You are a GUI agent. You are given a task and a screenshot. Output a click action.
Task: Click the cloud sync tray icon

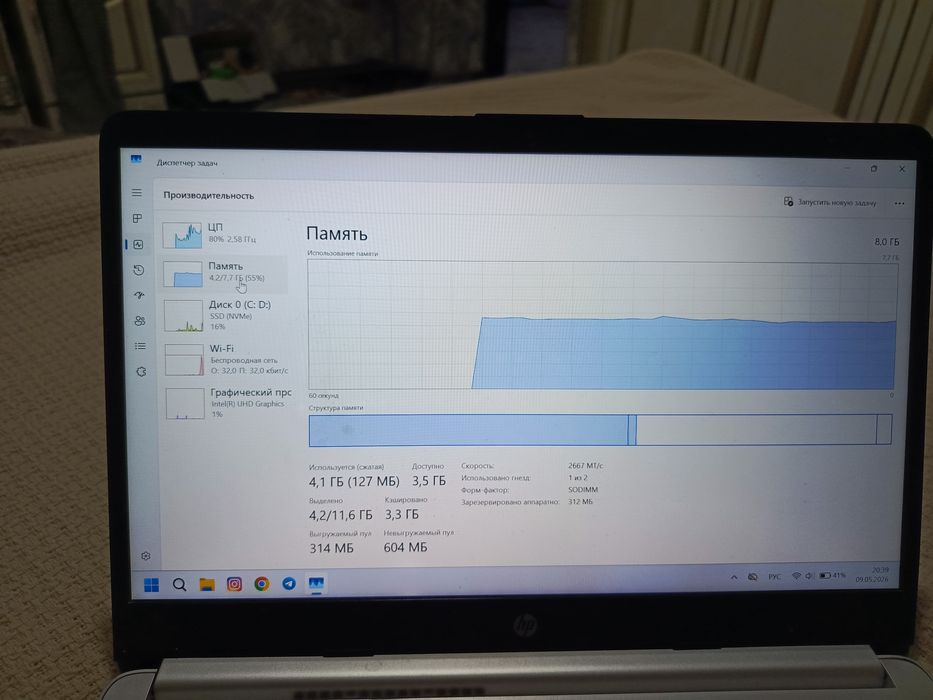pos(753,577)
